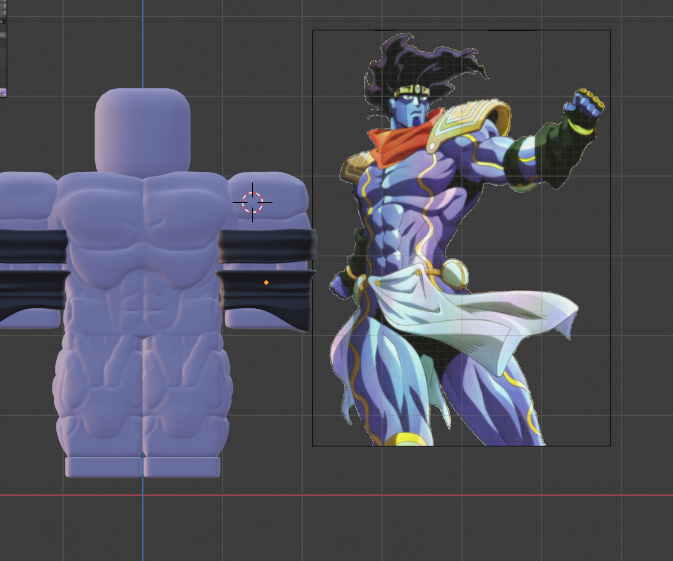The image size is (673, 561).
Task: Click the 3D cursor crosshair on the shoulder
Action: tap(252, 202)
